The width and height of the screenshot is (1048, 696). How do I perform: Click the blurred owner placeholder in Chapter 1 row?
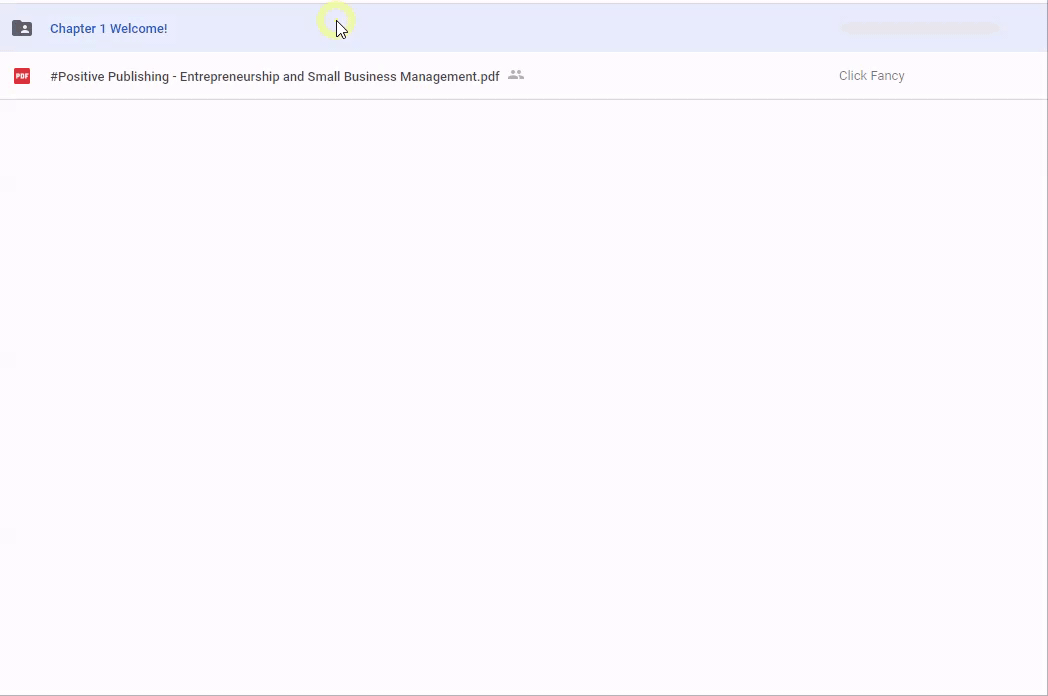[919, 29]
